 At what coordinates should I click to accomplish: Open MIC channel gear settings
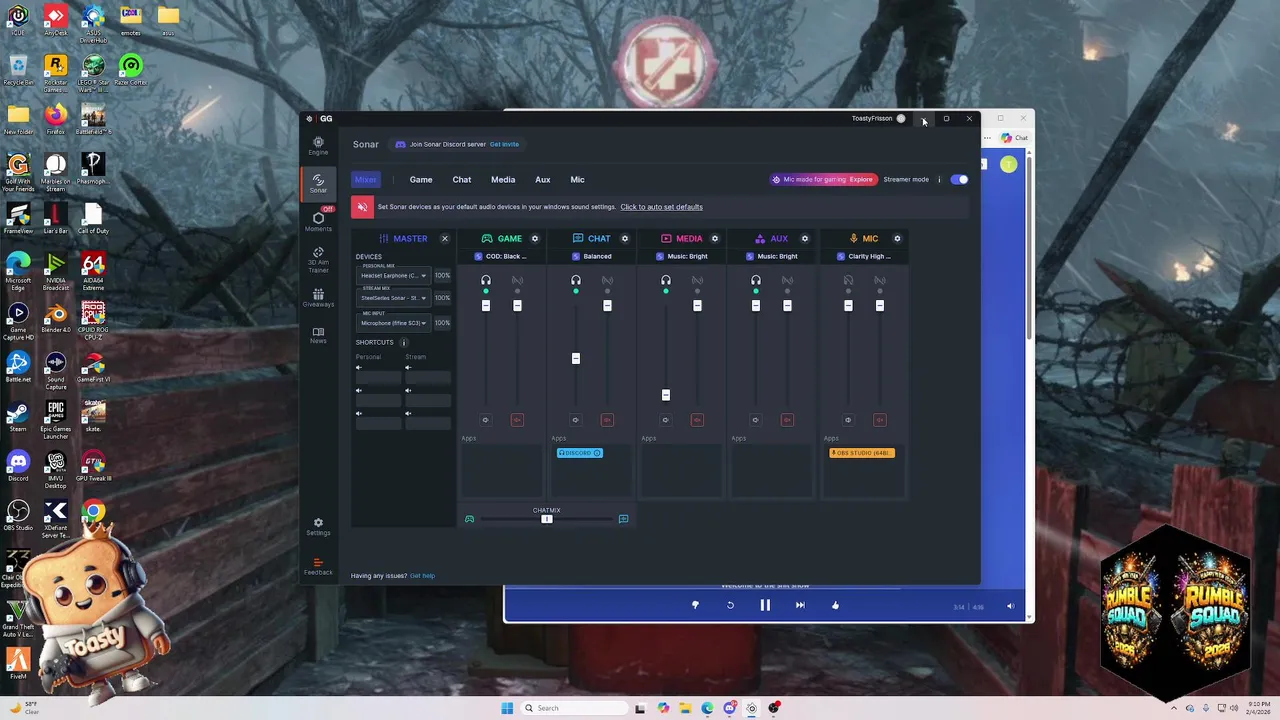tap(897, 239)
